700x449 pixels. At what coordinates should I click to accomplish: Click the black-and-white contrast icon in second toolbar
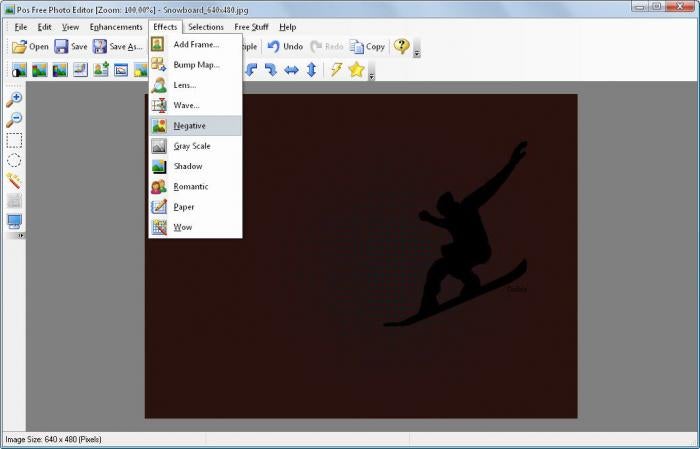[19, 70]
